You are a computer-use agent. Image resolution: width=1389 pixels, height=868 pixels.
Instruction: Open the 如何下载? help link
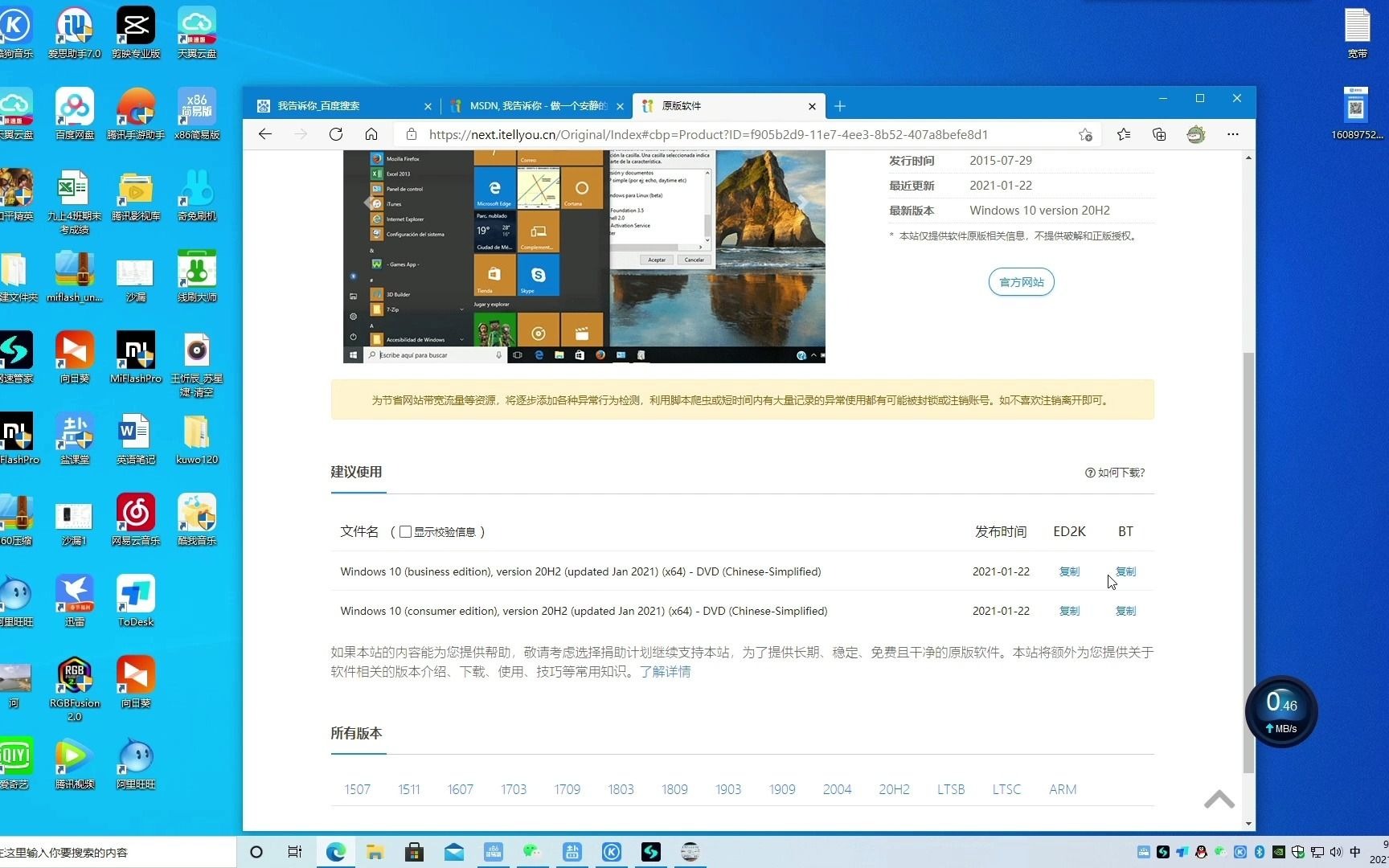1115,473
